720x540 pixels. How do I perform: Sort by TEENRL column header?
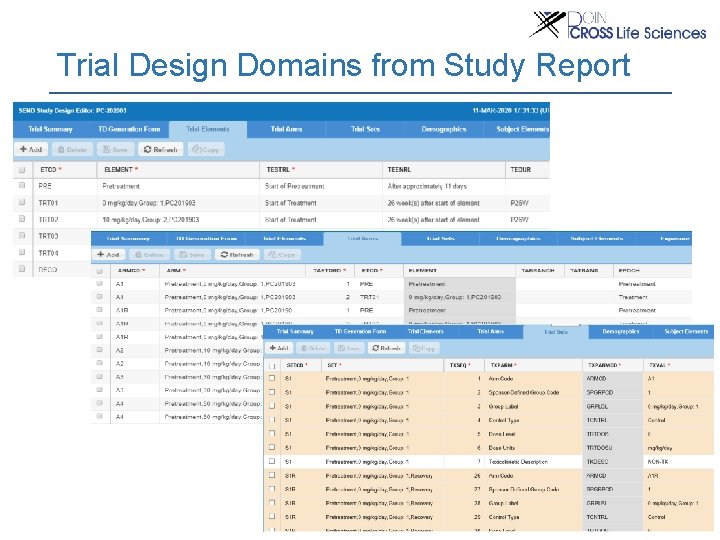click(399, 169)
